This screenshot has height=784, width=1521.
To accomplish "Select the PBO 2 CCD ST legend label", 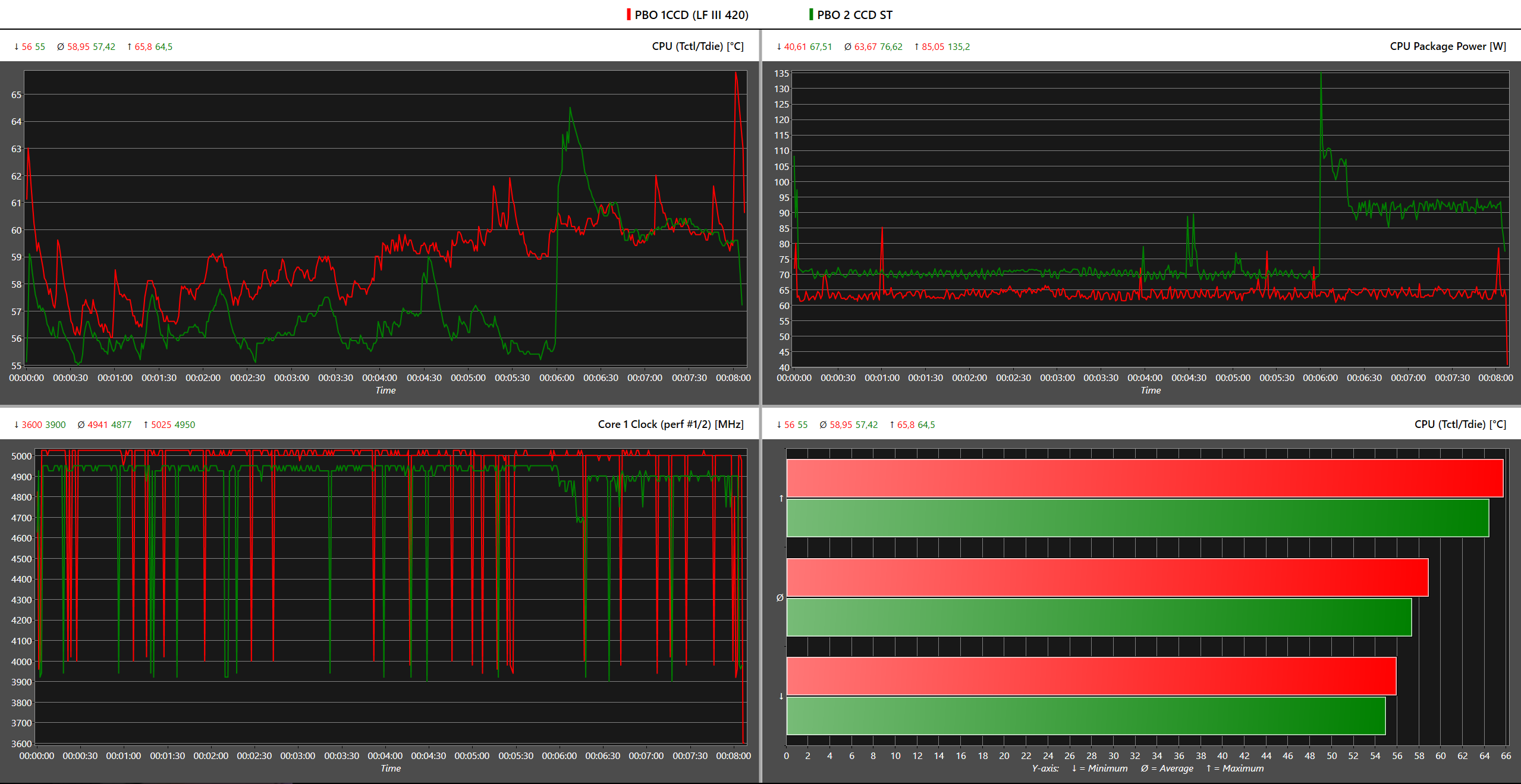I will coord(854,15).
